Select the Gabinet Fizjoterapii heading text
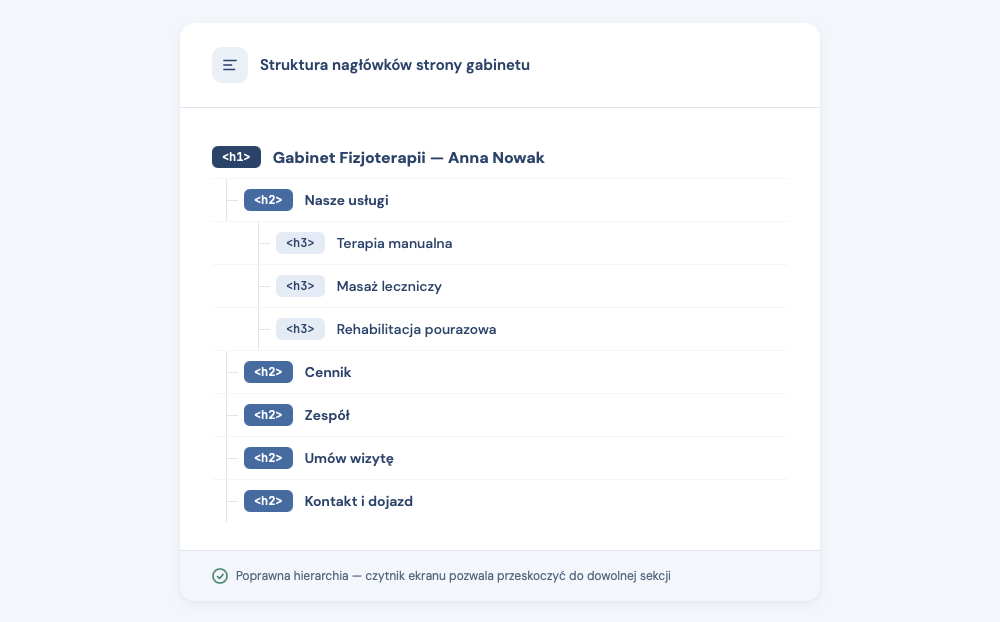 point(409,157)
